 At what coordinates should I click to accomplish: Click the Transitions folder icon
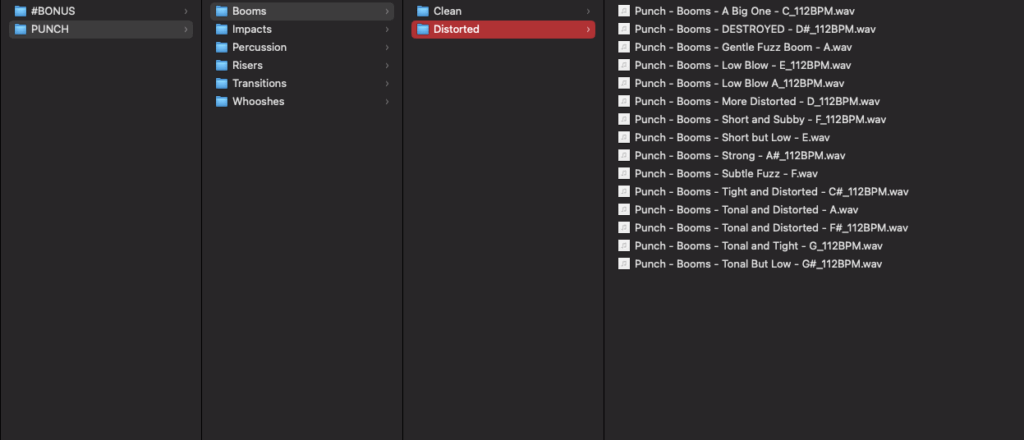point(221,84)
